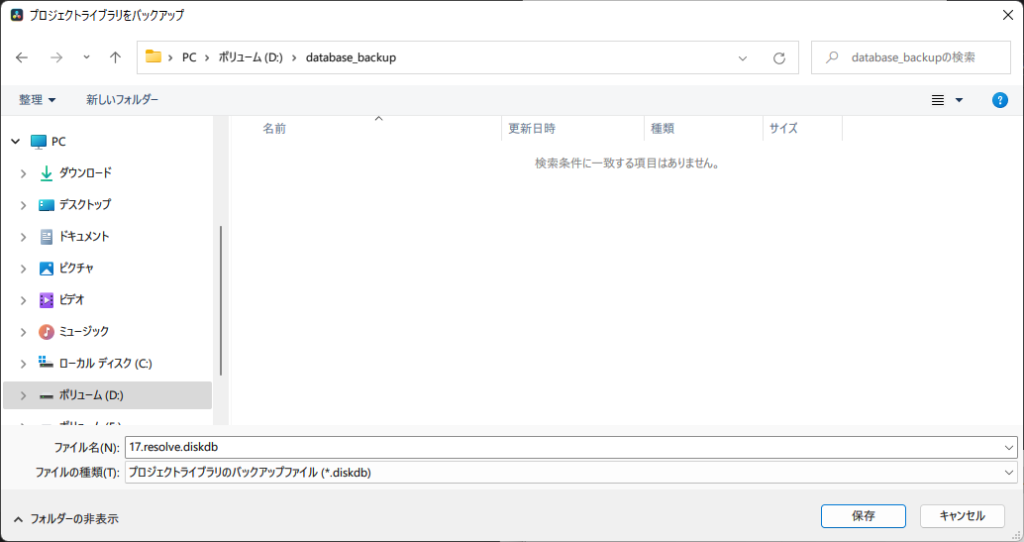Select PC in the navigation tree

(58, 141)
